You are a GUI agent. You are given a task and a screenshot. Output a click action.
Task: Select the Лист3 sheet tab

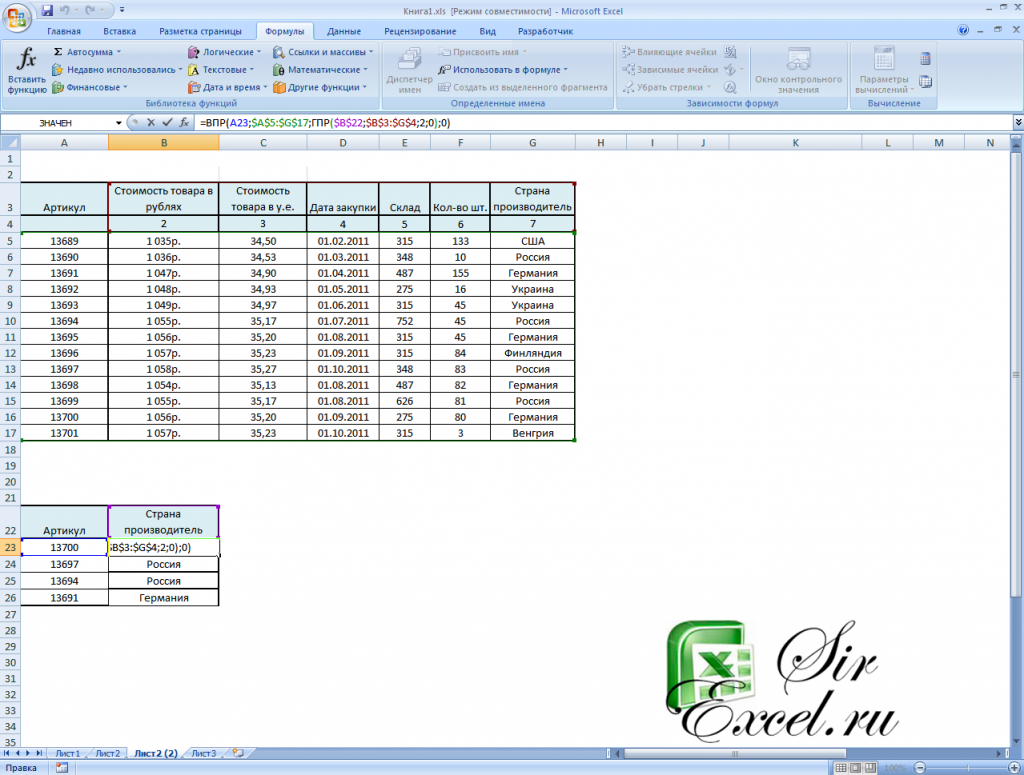[205, 753]
